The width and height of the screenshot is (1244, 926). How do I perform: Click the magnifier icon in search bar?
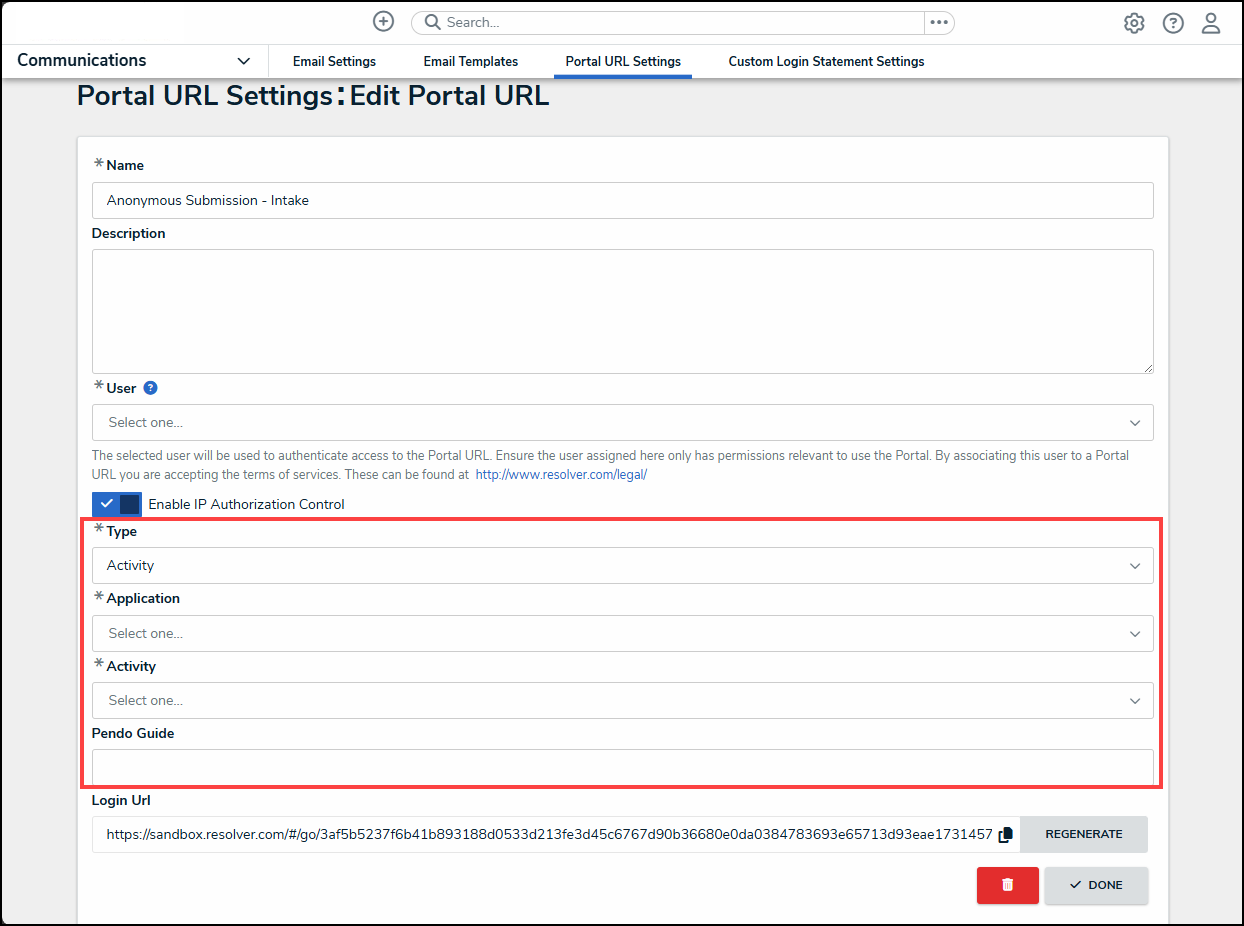click(x=432, y=22)
